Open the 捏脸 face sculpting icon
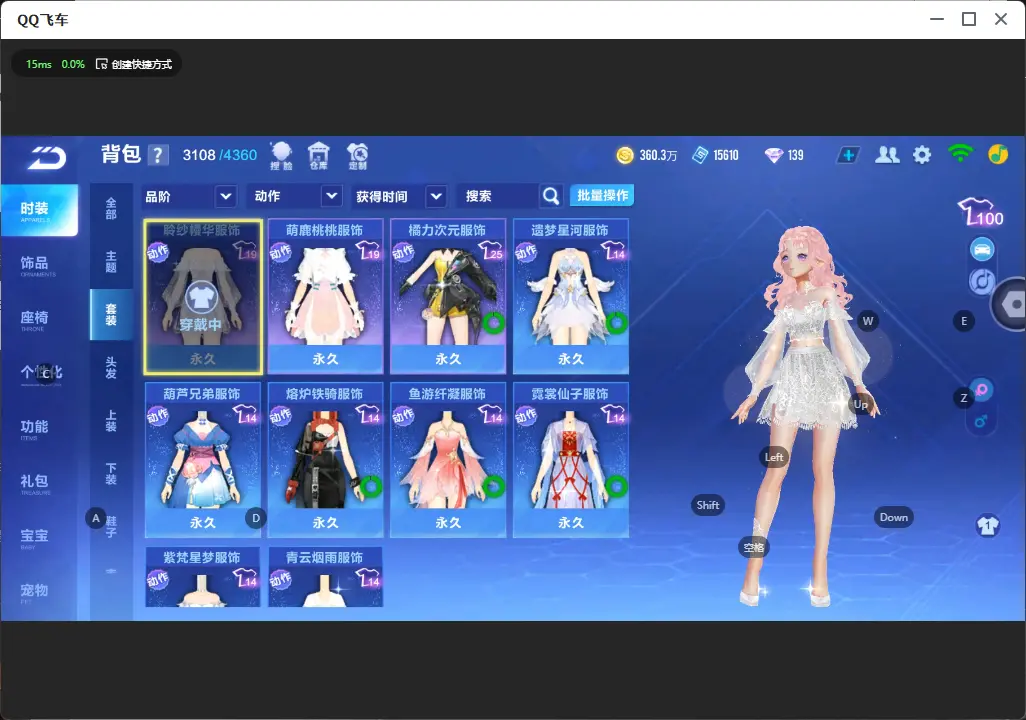This screenshot has height=720, width=1026. tap(281, 156)
